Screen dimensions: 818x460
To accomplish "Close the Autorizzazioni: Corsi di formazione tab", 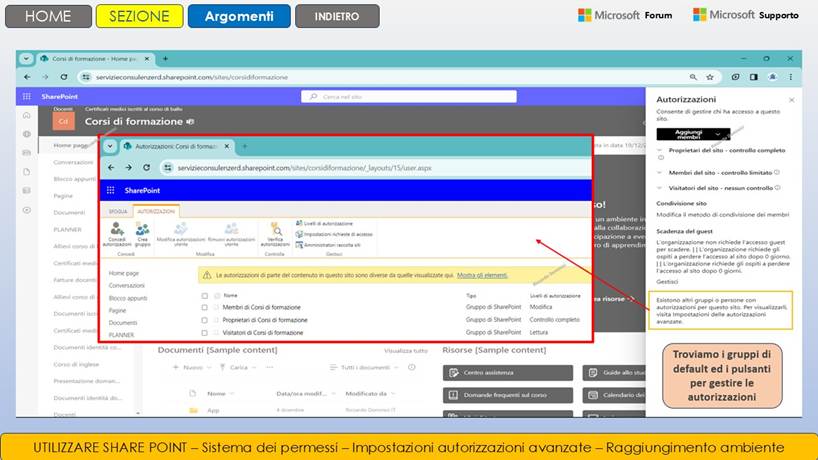I will click(x=227, y=147).
